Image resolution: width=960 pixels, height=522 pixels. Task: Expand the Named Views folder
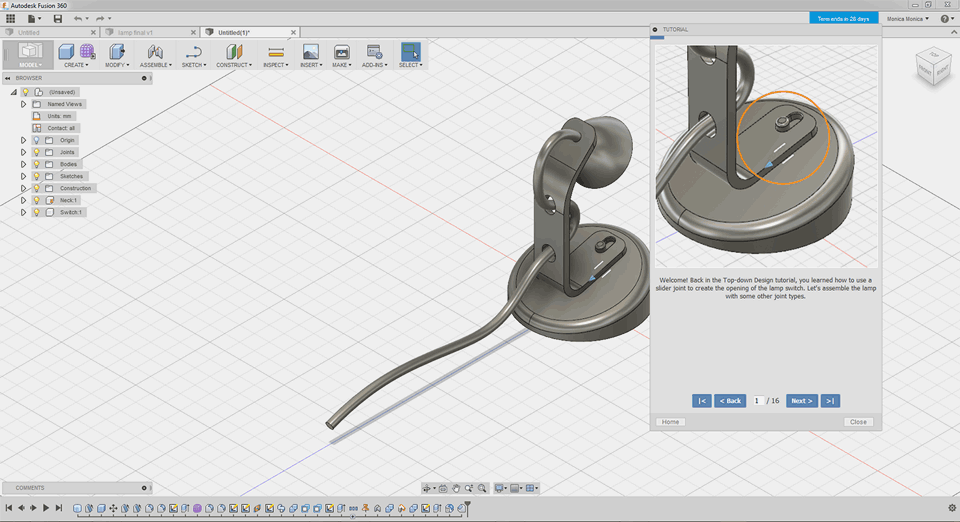pyautogui.click(x=23, y=105)
